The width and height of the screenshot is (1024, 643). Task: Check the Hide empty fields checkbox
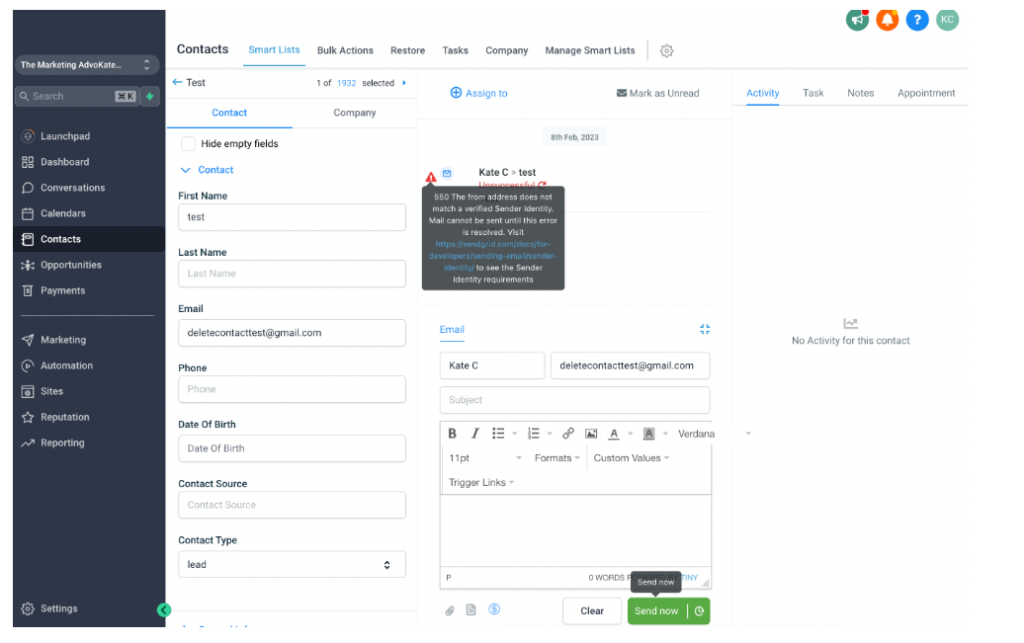188,144
